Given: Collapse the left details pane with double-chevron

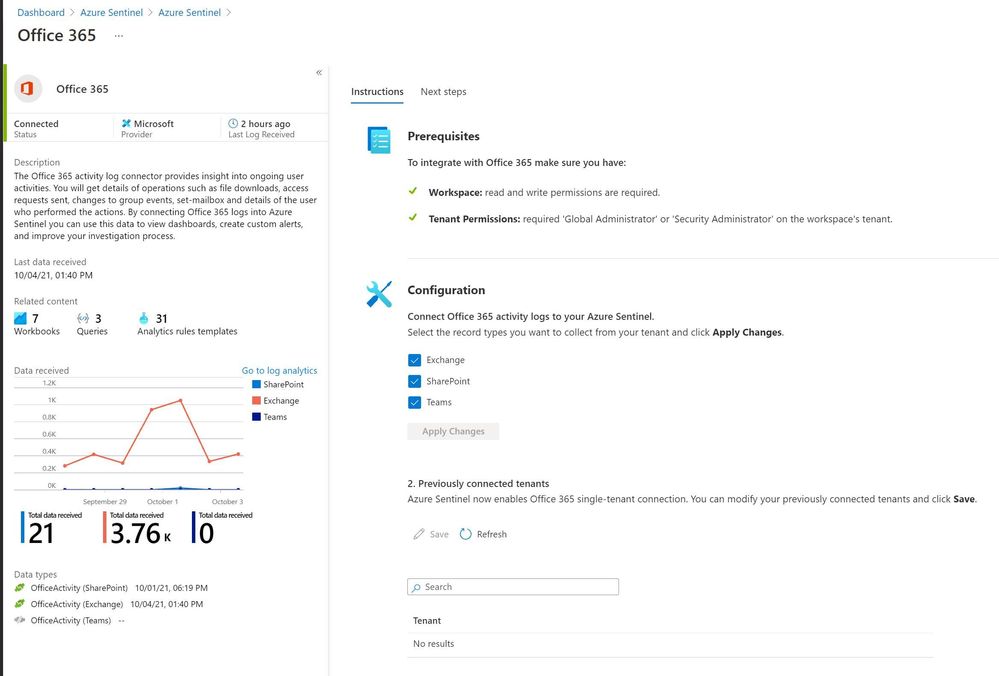Looking at the screenshot, I should click(319, 73).
